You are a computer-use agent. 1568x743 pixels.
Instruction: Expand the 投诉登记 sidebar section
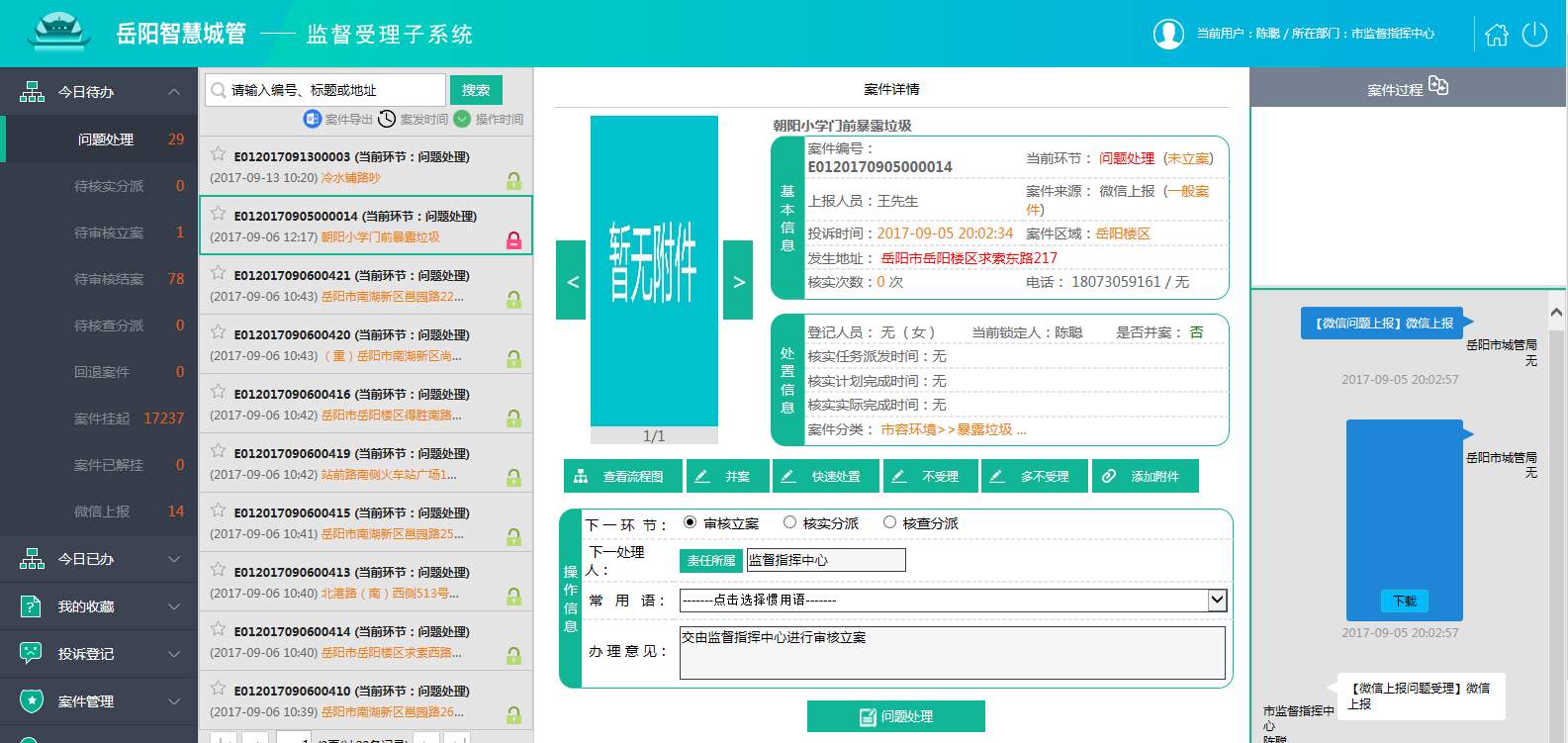[99, 654]
